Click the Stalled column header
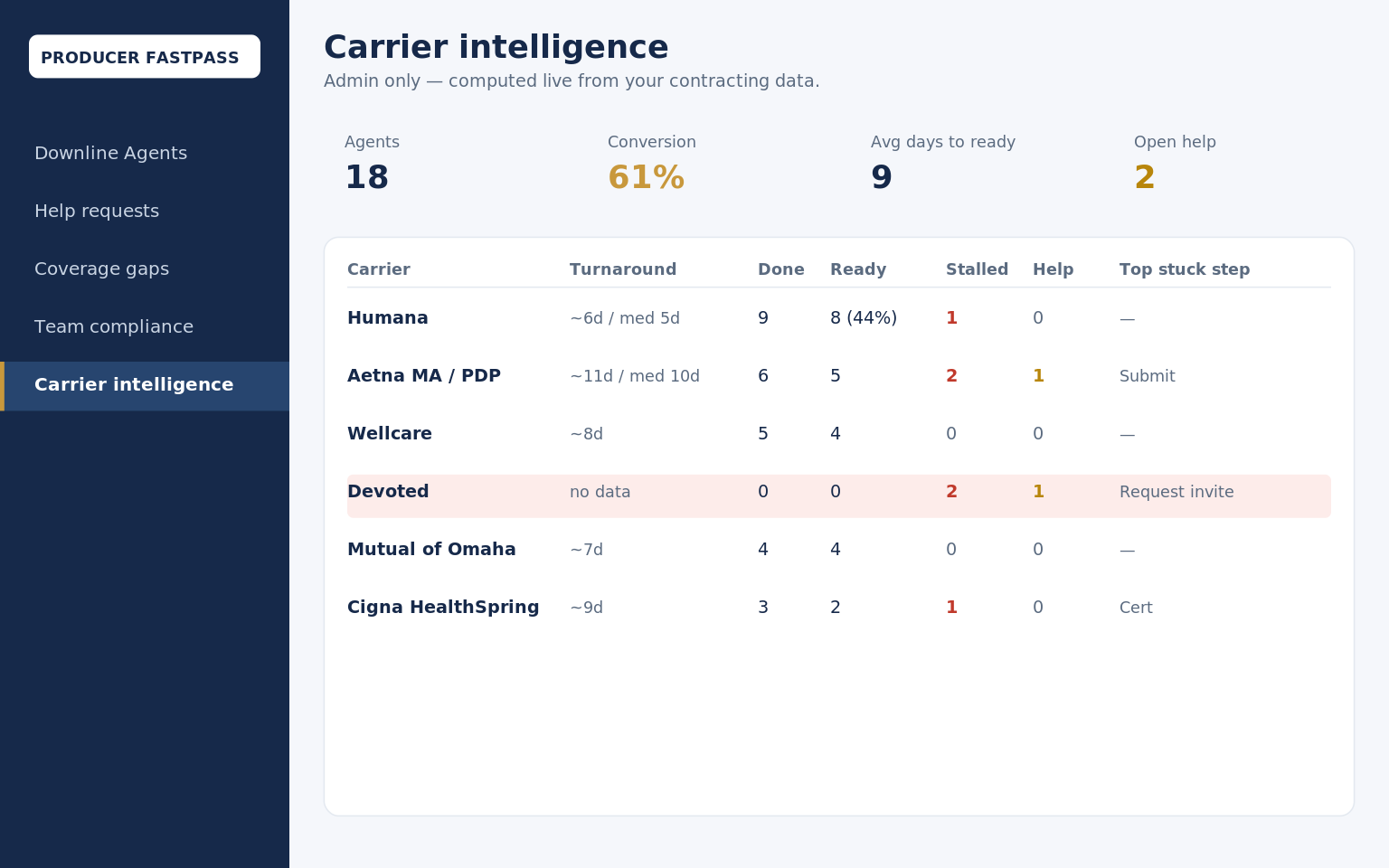The image size is (1389, 868). pos(977,269)
